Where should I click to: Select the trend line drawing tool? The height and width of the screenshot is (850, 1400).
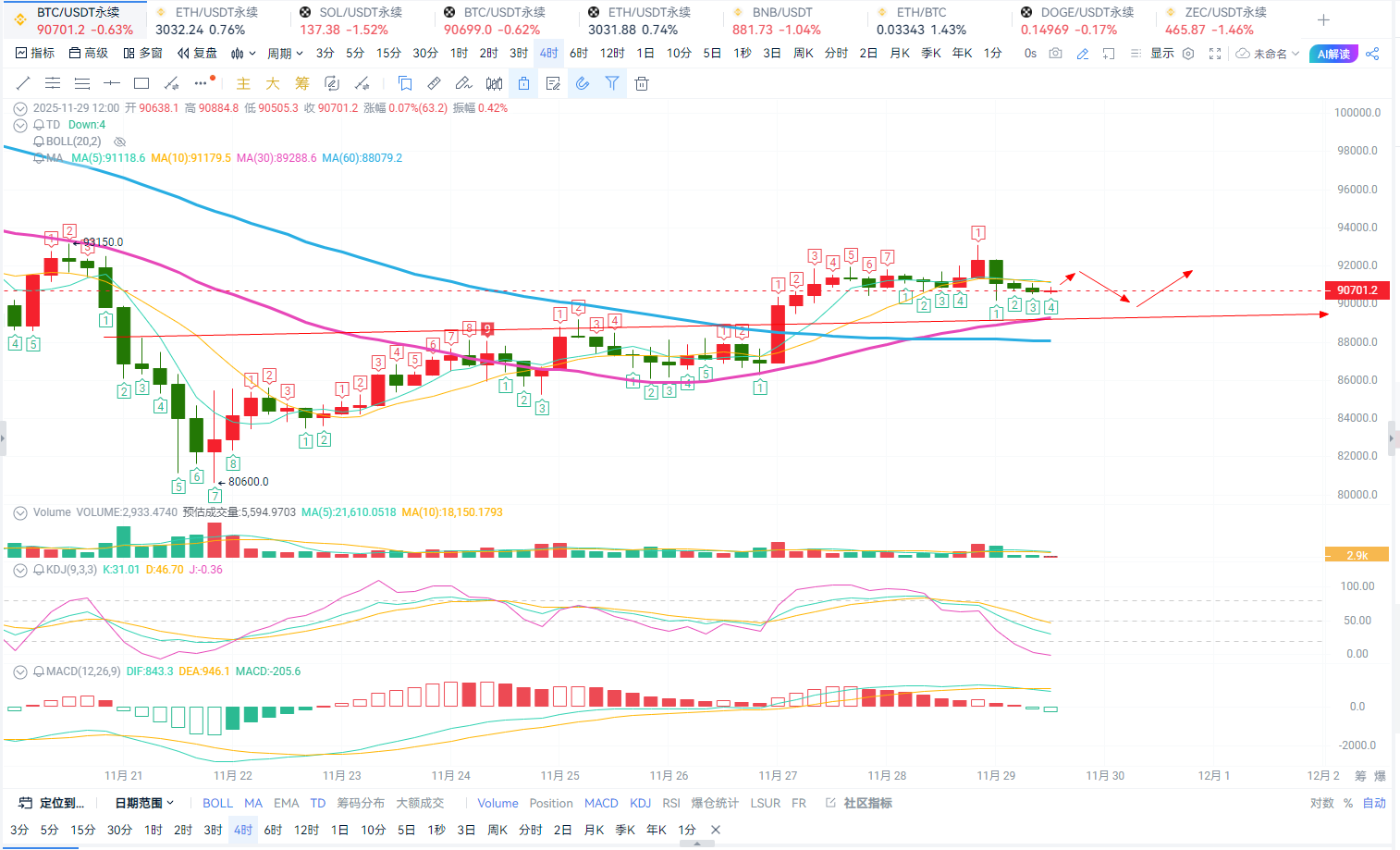pyautogui.click(x=23, y=83)
